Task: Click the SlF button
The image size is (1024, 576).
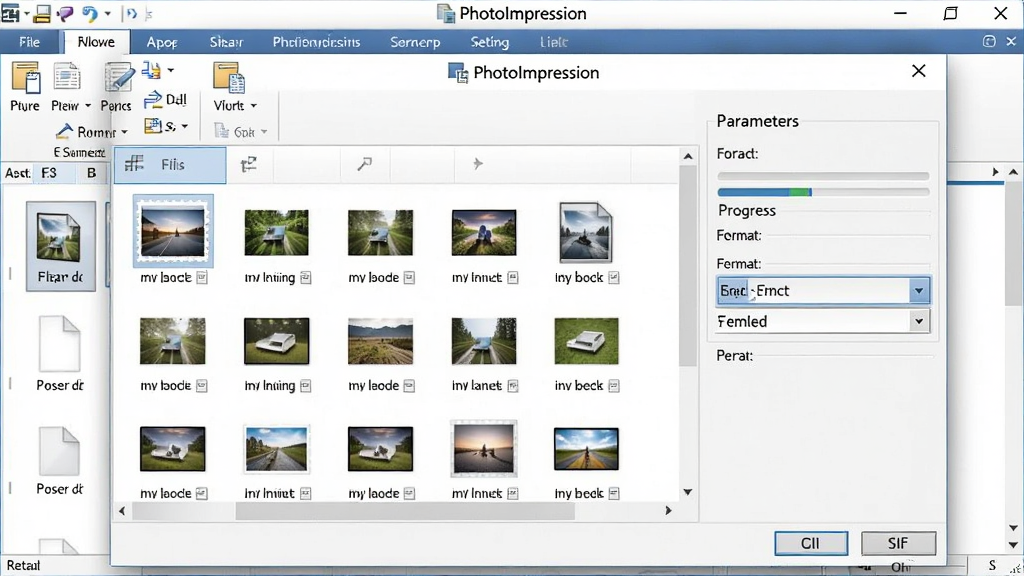Action: 898,543
